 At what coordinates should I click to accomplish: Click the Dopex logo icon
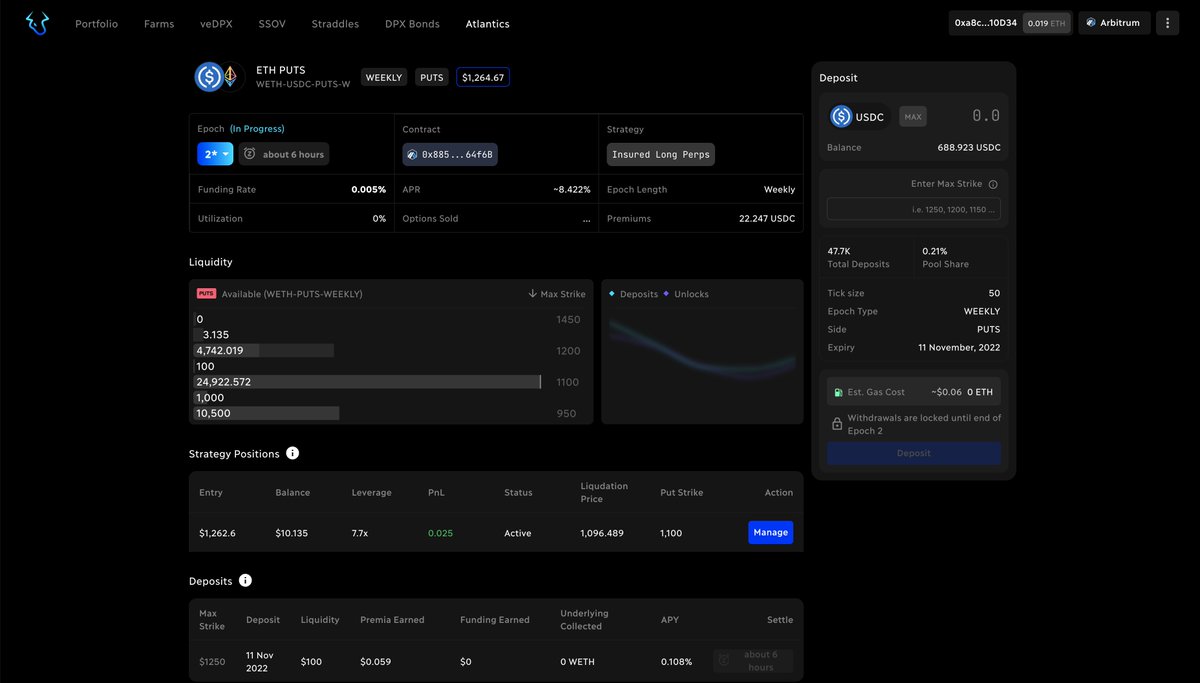(37, 22)
